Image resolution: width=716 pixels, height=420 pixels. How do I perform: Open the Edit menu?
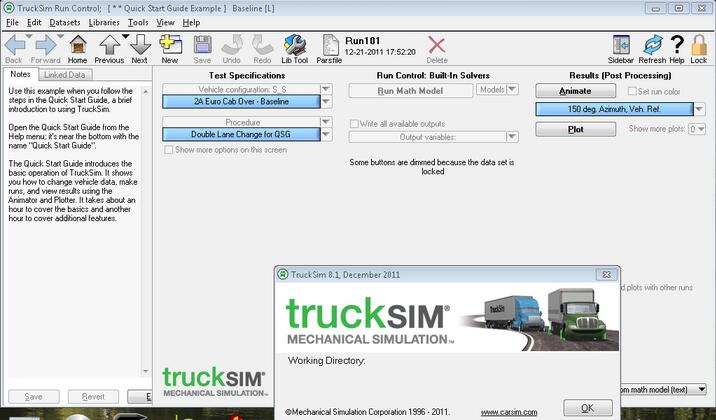(34, 22)
